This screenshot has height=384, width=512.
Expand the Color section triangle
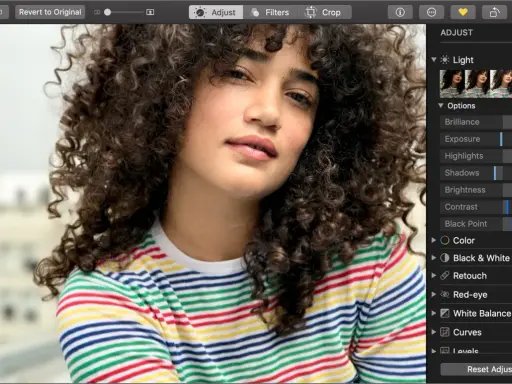[434, 240]
